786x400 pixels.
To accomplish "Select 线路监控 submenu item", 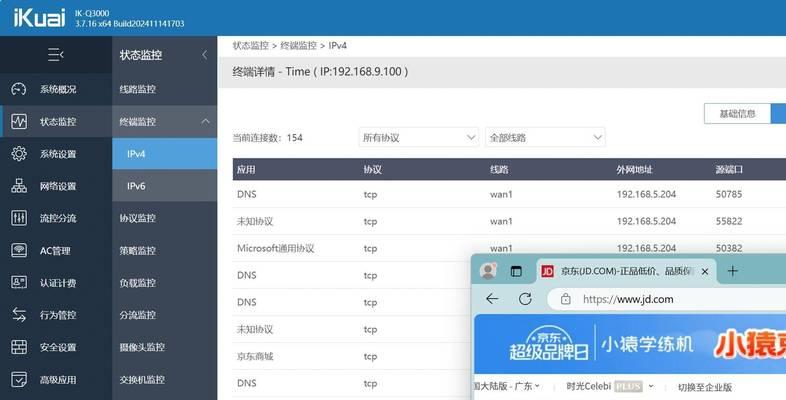I will (137, 89).
